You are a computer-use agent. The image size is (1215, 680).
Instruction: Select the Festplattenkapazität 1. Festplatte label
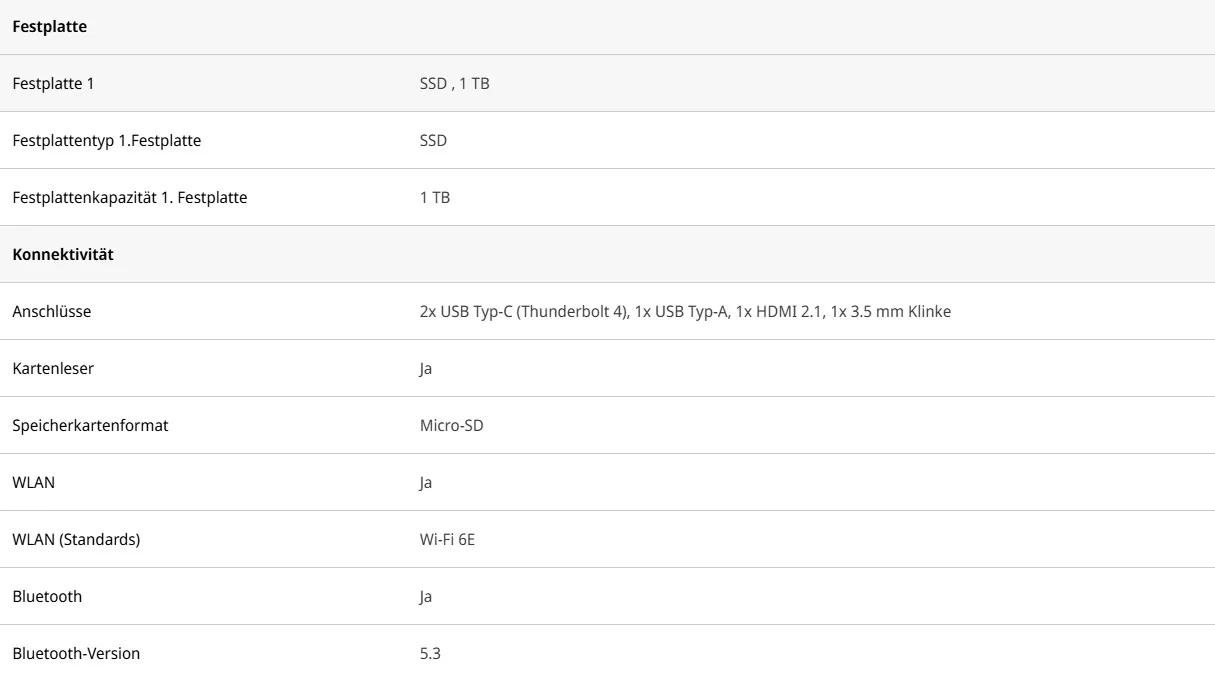click(129, 198)
